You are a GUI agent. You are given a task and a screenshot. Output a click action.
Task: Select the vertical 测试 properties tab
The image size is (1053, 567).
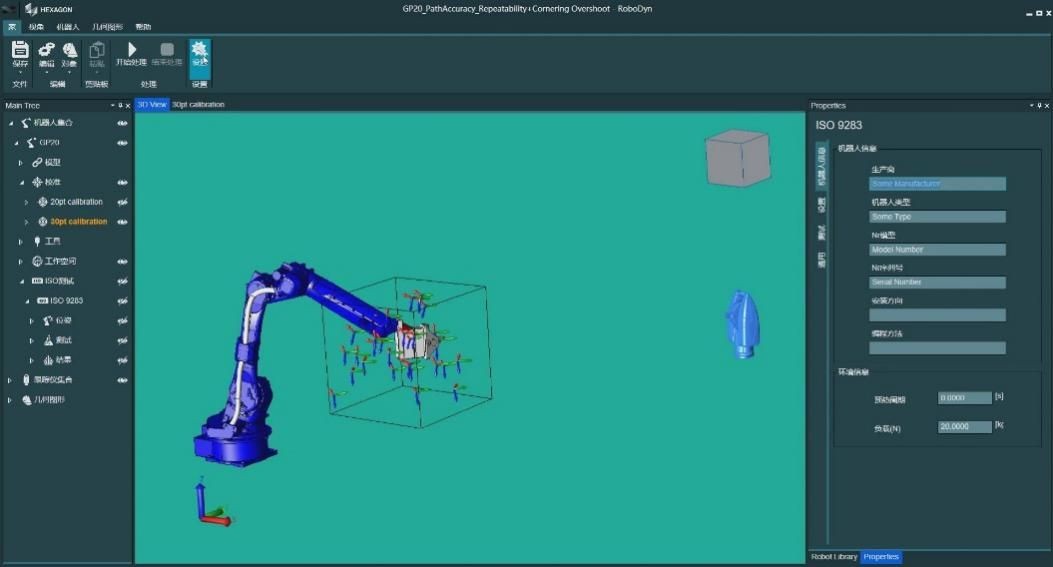[x=821, y=232]
